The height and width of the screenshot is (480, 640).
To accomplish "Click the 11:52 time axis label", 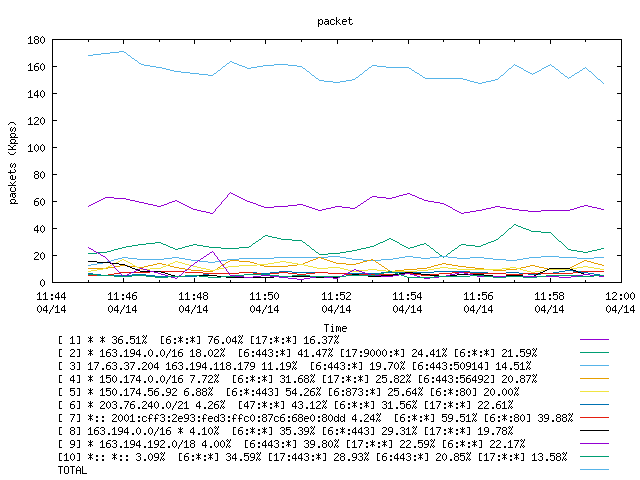I will tap(336, 302).
